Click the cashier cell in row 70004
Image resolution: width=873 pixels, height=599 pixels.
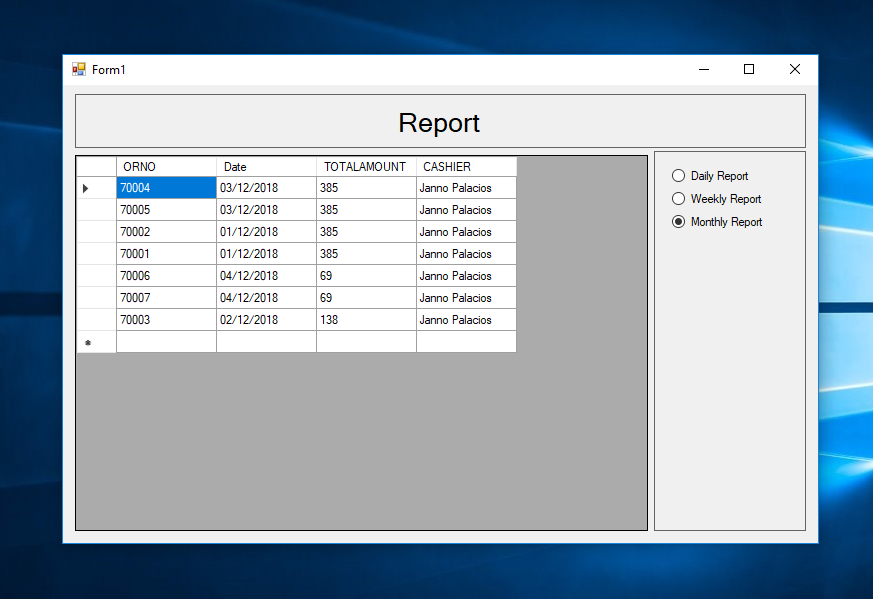coord(467,188)
